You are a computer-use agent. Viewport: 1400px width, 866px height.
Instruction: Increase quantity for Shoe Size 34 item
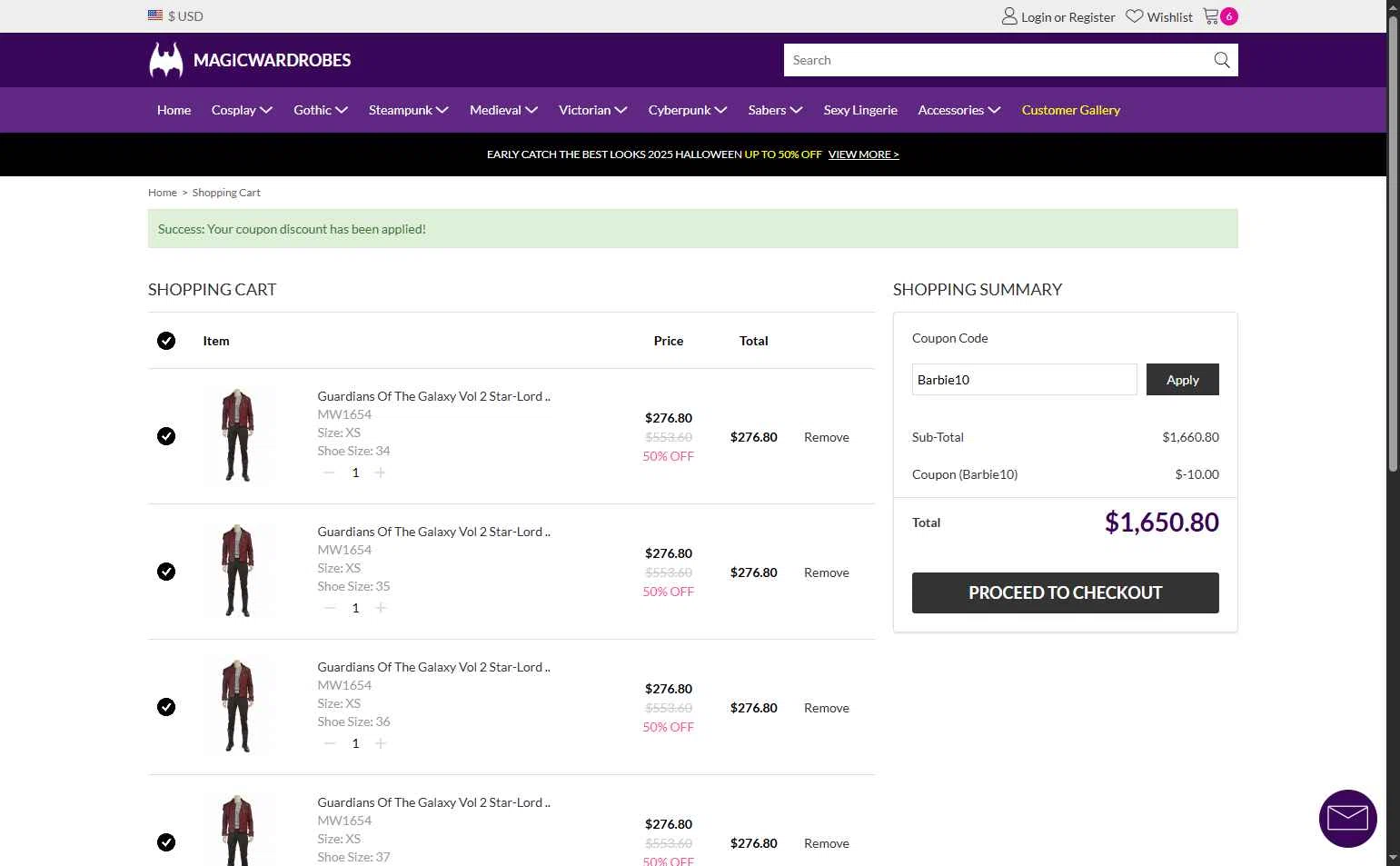pos(381,473)
